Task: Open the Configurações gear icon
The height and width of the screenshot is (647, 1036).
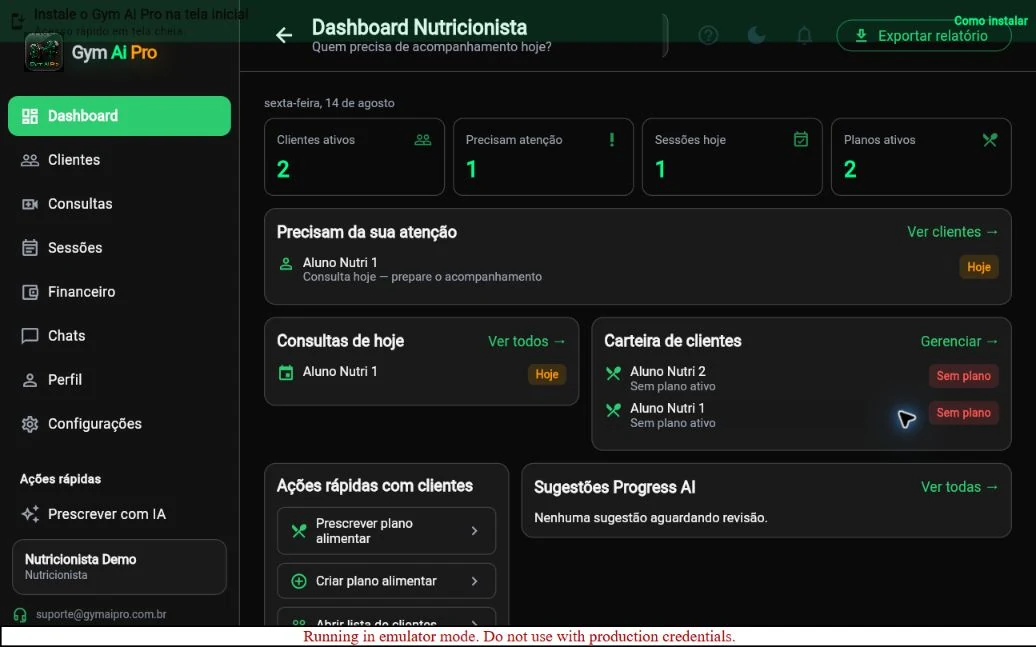Action: [30, 424]
